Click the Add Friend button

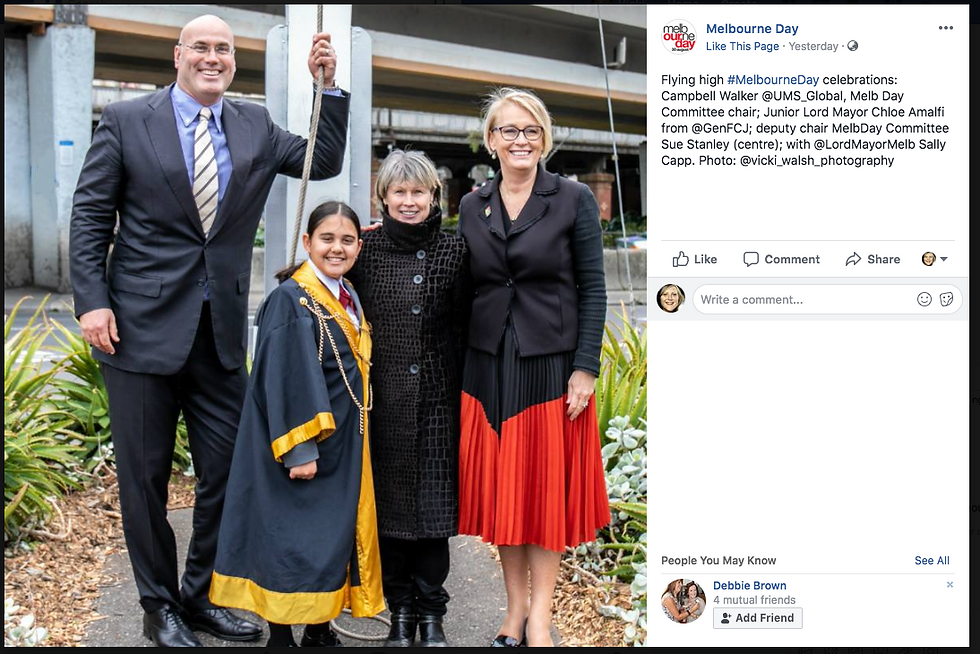(x=758, y=618)
